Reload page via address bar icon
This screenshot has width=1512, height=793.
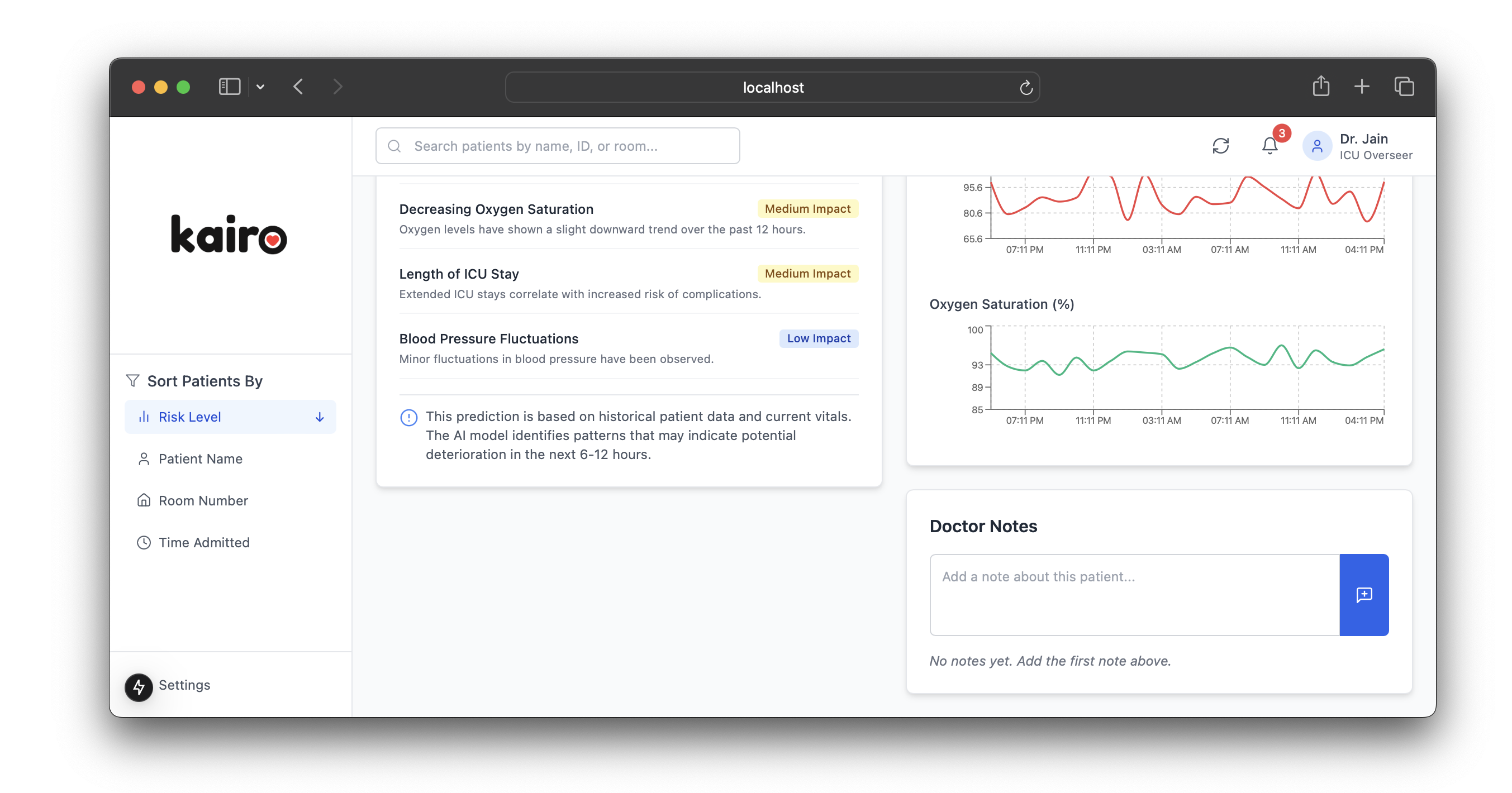[x=1025, y=87]
